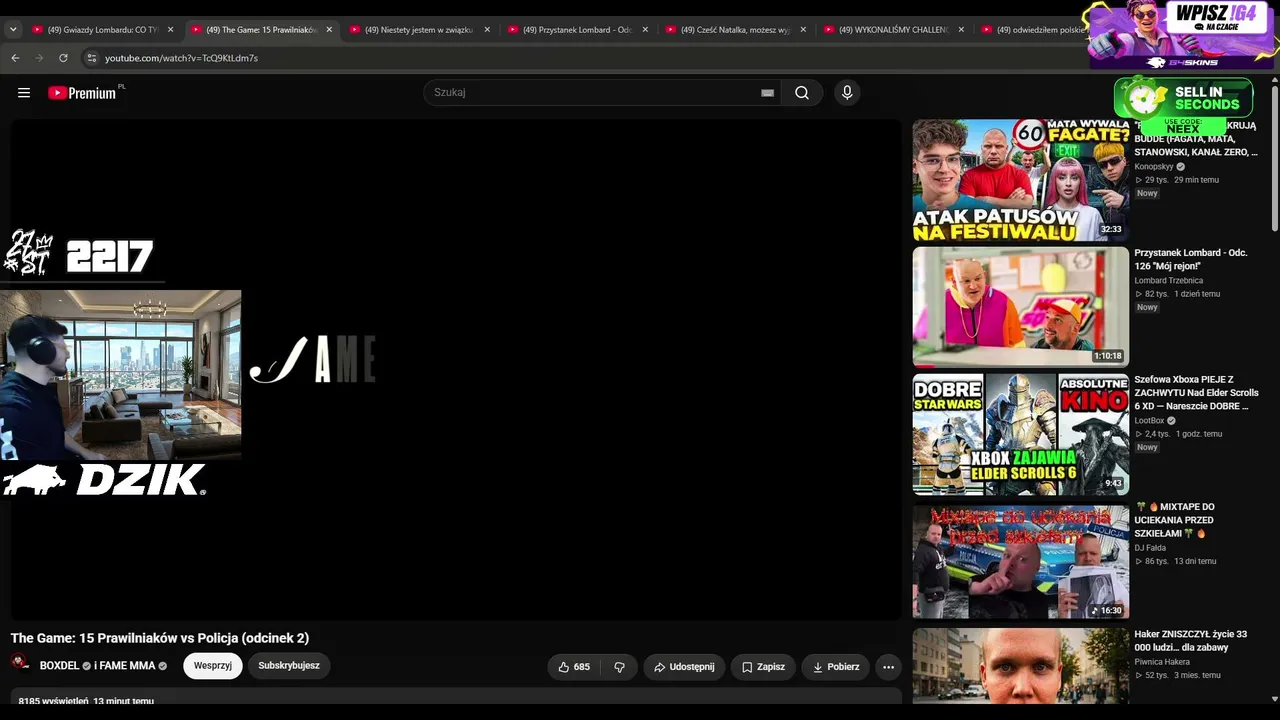Open Mixtape do uciekania video thumbnail
The image size is (1280, 720).
coord(1020,562)
